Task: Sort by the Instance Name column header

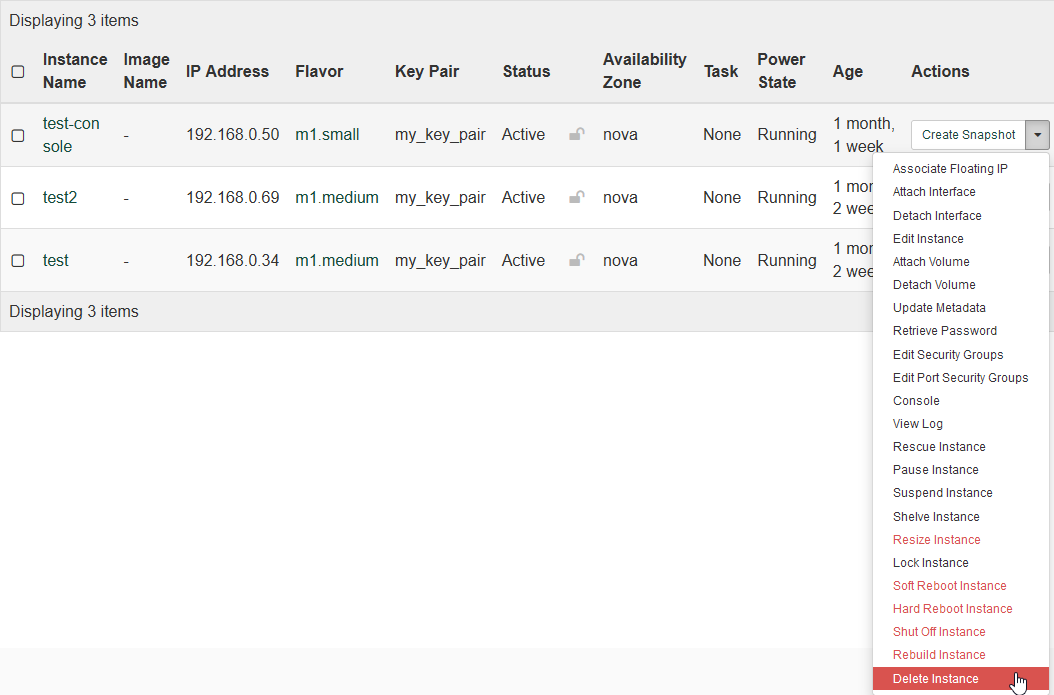Action: 74,71
